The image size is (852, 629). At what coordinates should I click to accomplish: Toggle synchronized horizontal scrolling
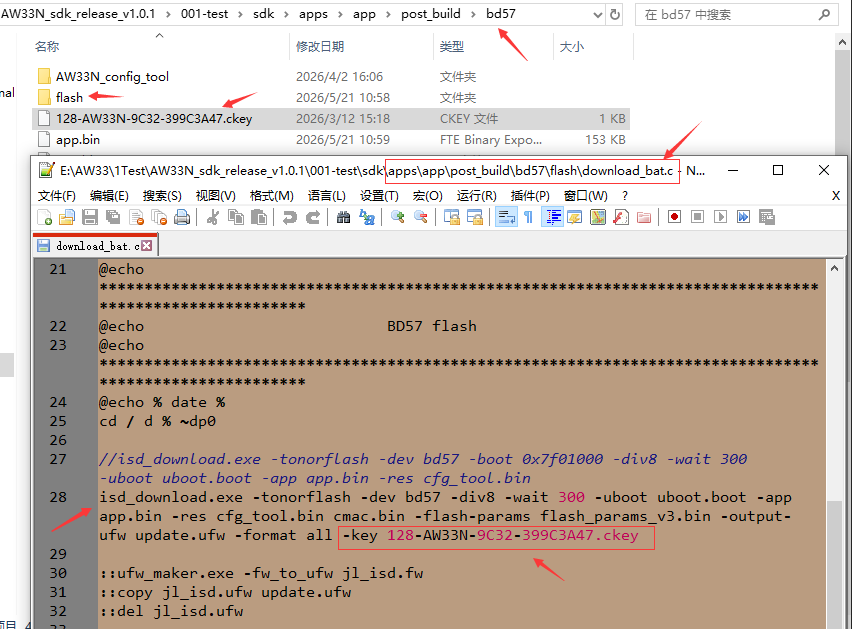[474, 217]
